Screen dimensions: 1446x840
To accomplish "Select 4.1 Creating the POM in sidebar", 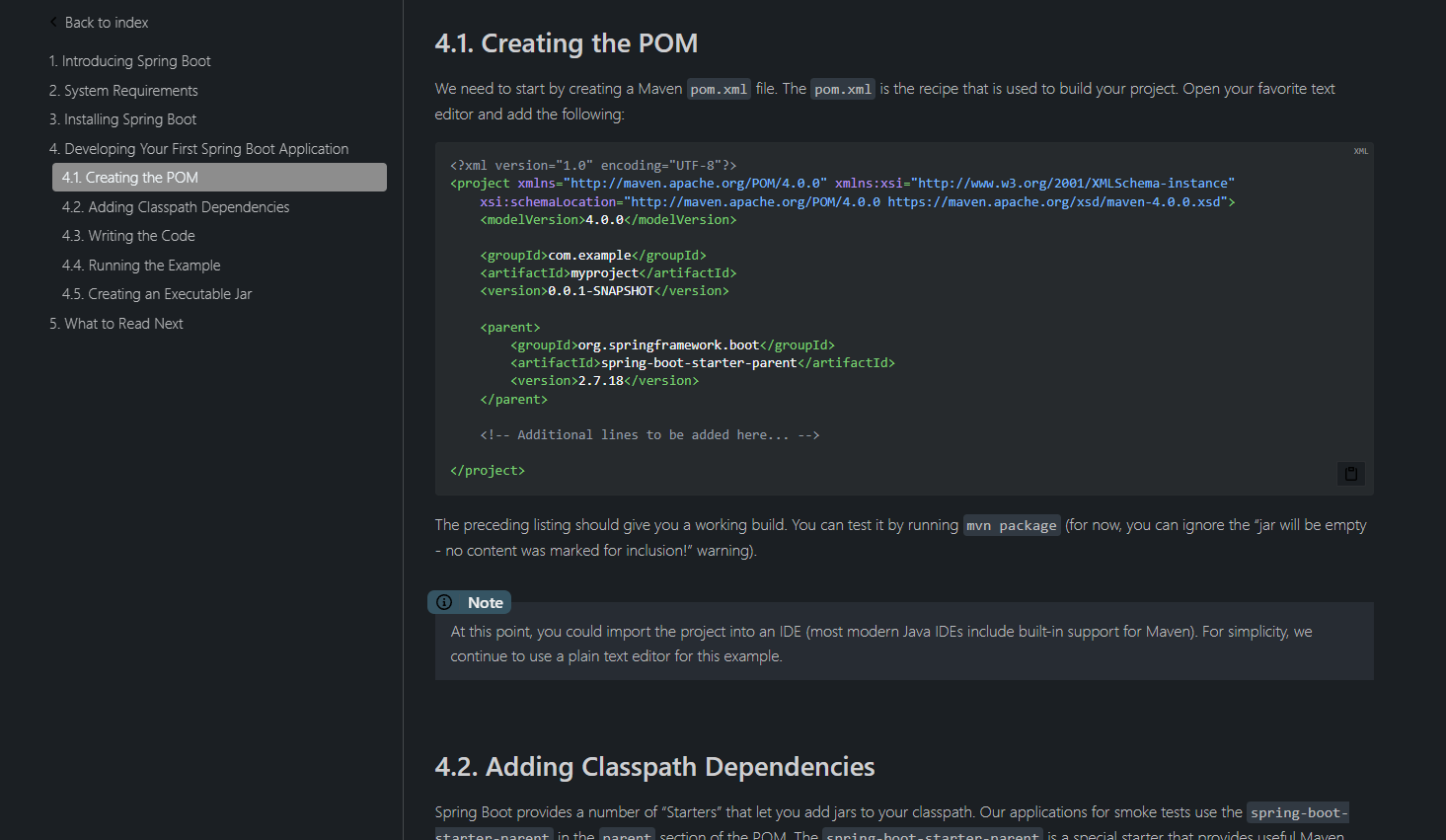I will pyautogui.click(x=219, y=178).
